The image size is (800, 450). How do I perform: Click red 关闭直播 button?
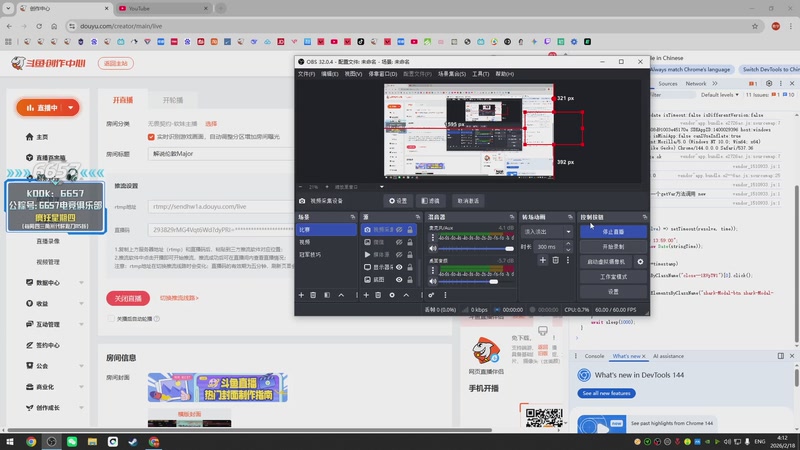(128, 298)
